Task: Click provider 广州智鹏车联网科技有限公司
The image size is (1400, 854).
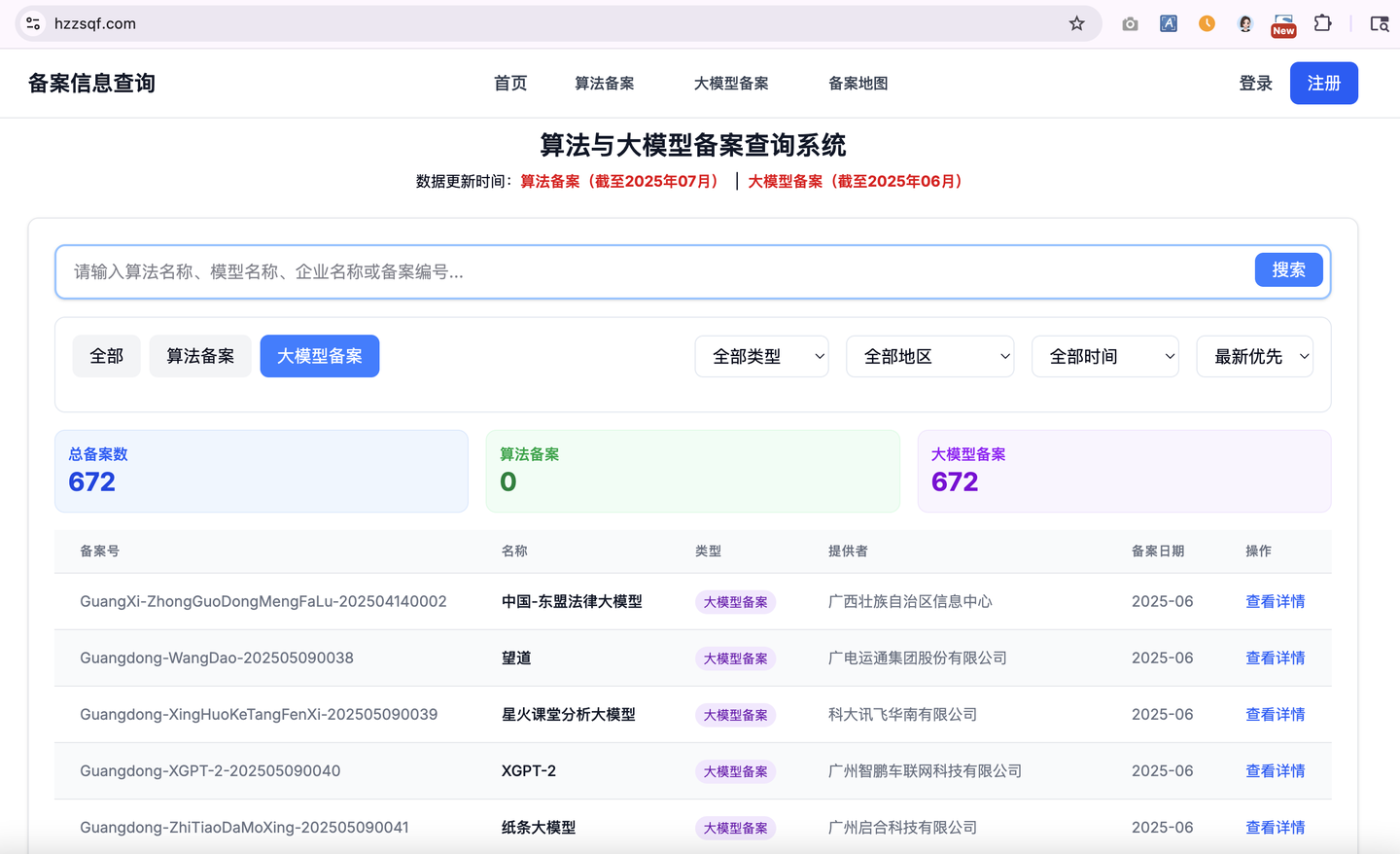Action: point(925,770)
